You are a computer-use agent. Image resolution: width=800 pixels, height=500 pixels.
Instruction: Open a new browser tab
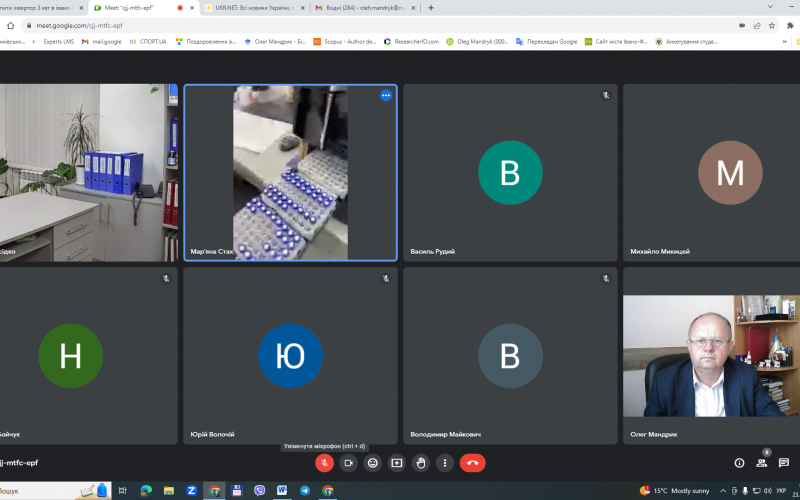431,8
